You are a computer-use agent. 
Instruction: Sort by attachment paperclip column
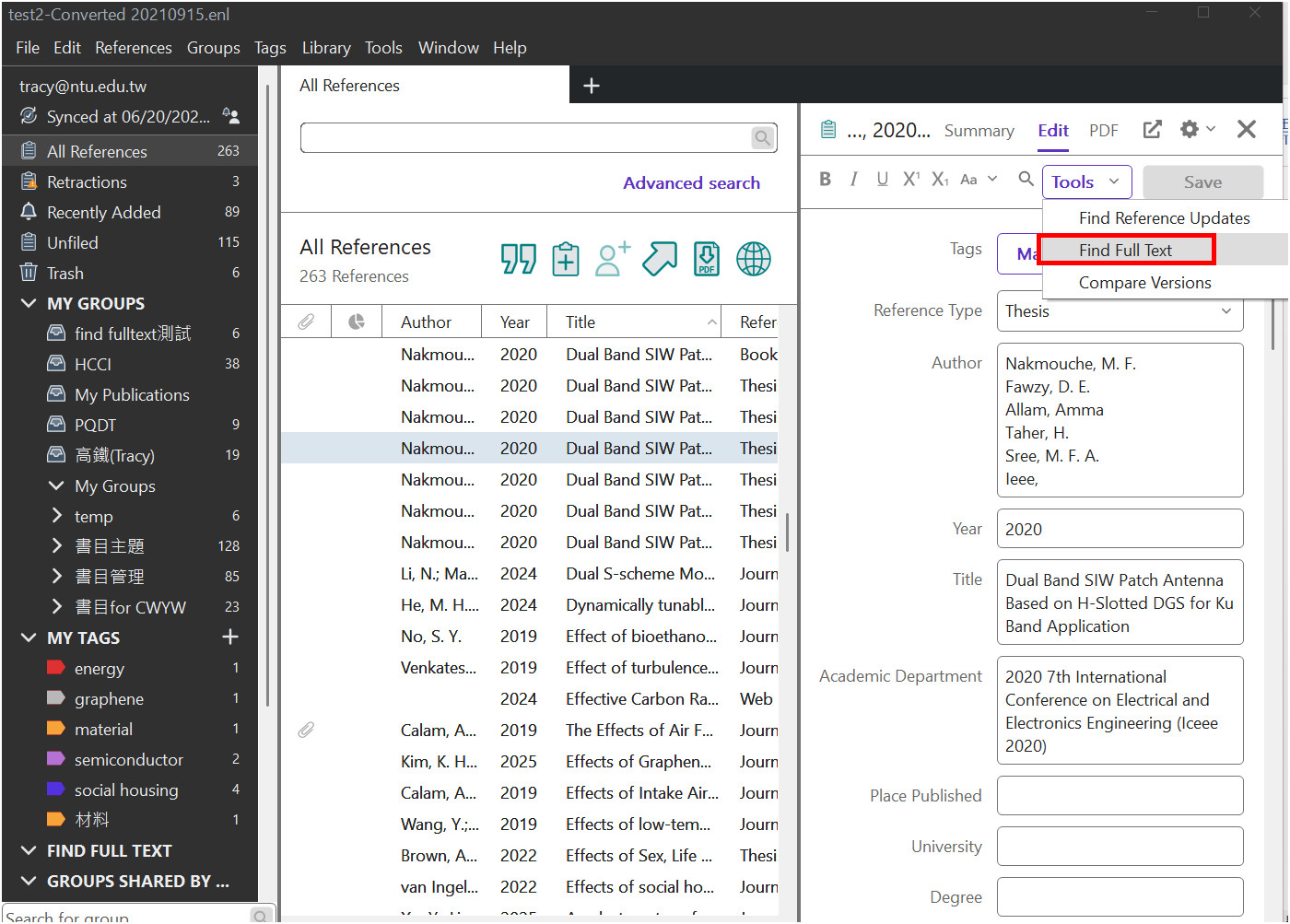click(x=306, y=322)
